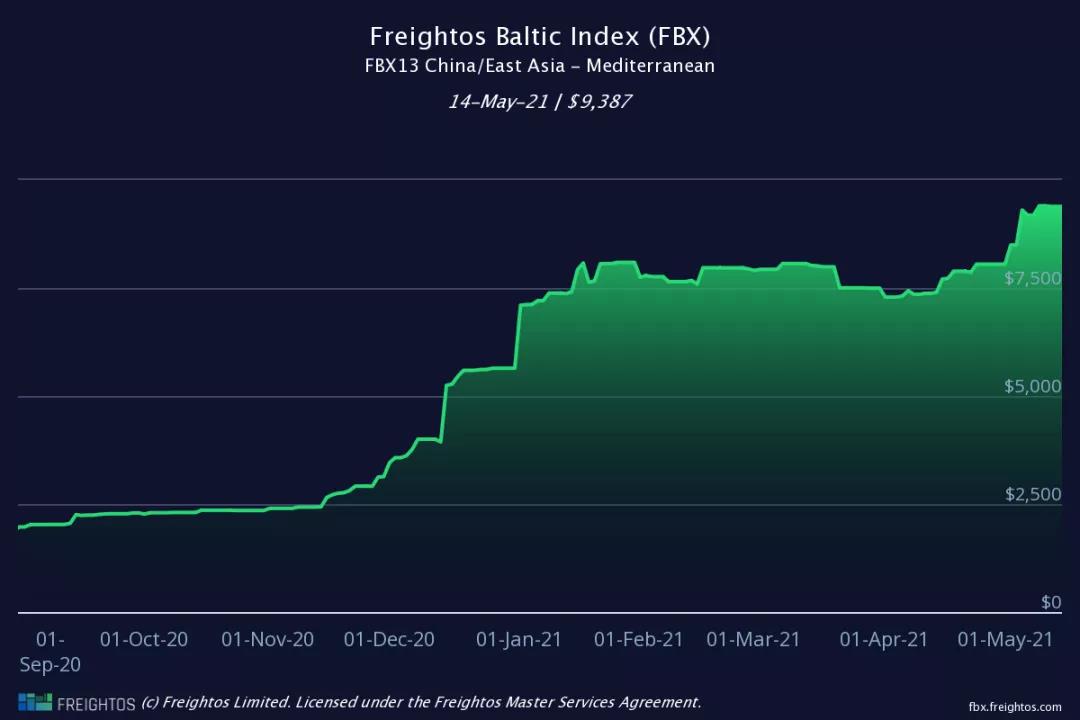This screenshot has width=1080, height=720.
Task: Select the 01-Jan-21 date label
Action: click(518, 640)
